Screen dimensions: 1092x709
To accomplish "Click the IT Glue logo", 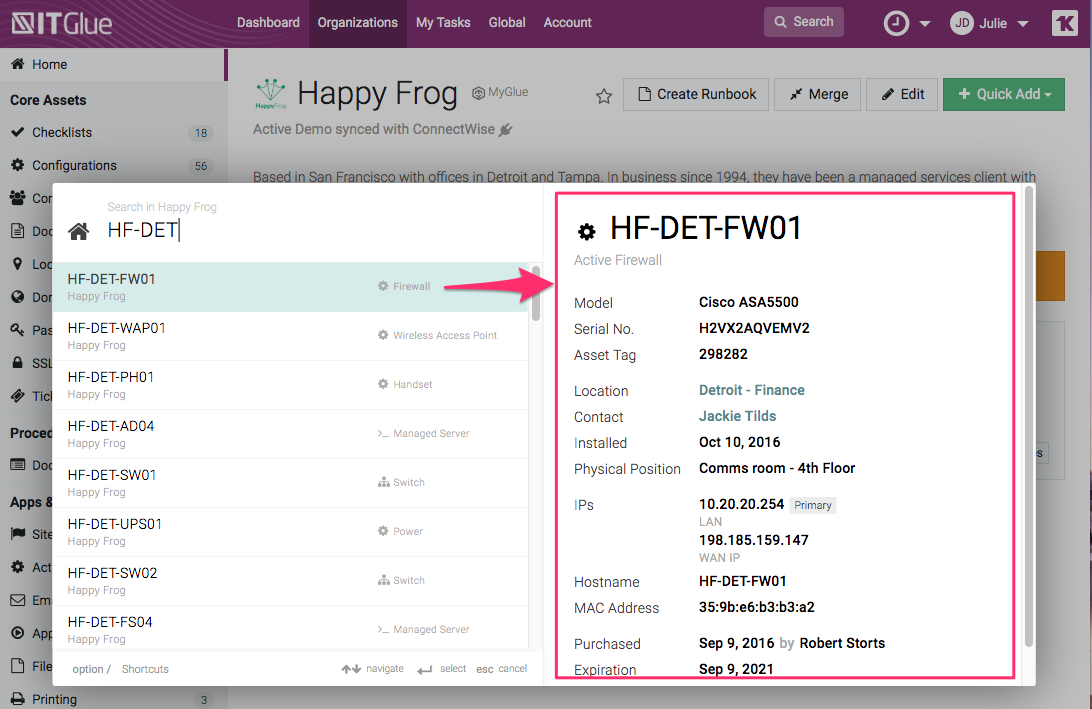I will click(x=61, y=23).
